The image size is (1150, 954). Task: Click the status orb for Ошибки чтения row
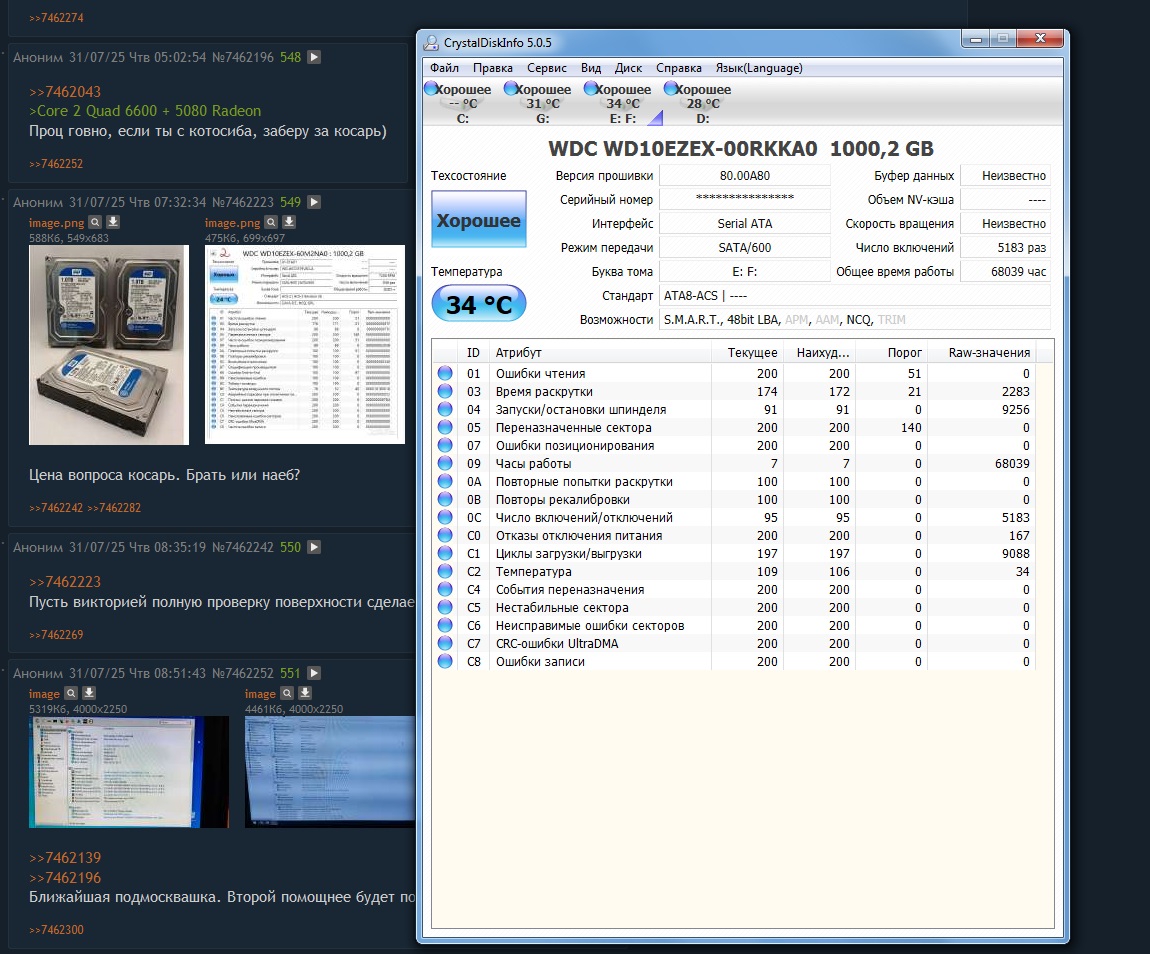pyautogui.click(x=445, y=373)
